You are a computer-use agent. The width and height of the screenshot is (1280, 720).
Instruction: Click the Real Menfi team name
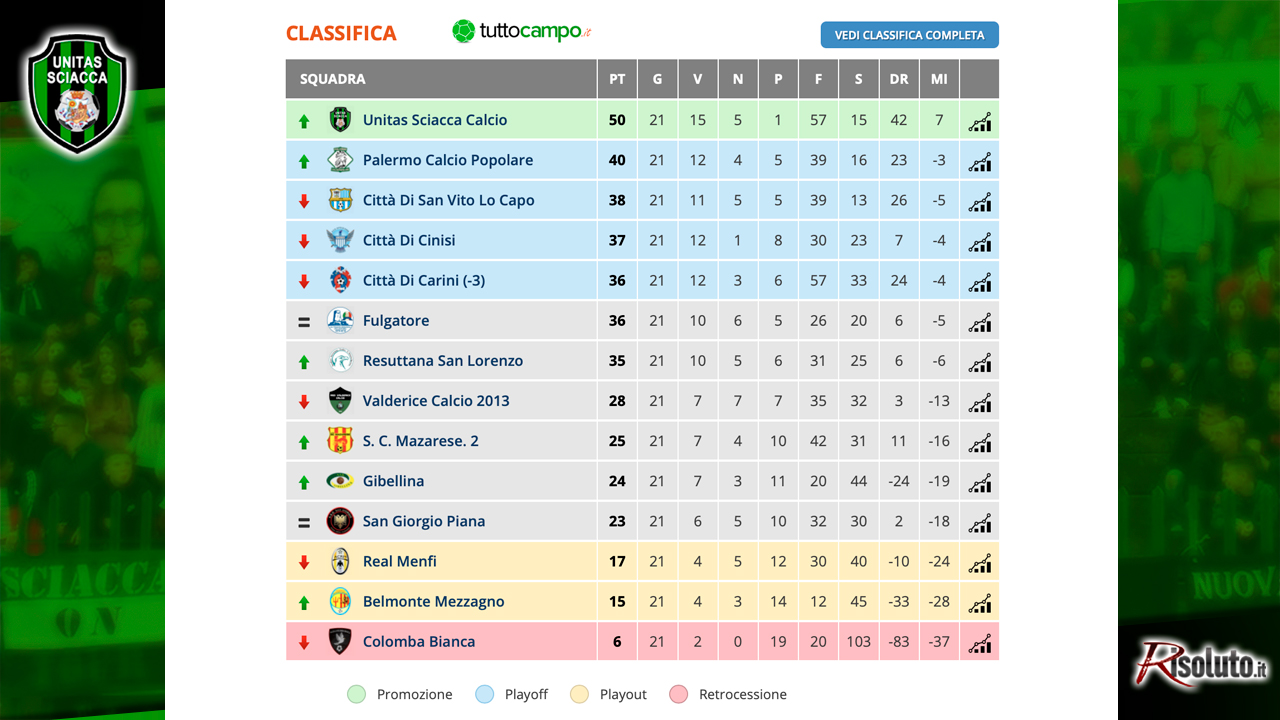point(400,561)
